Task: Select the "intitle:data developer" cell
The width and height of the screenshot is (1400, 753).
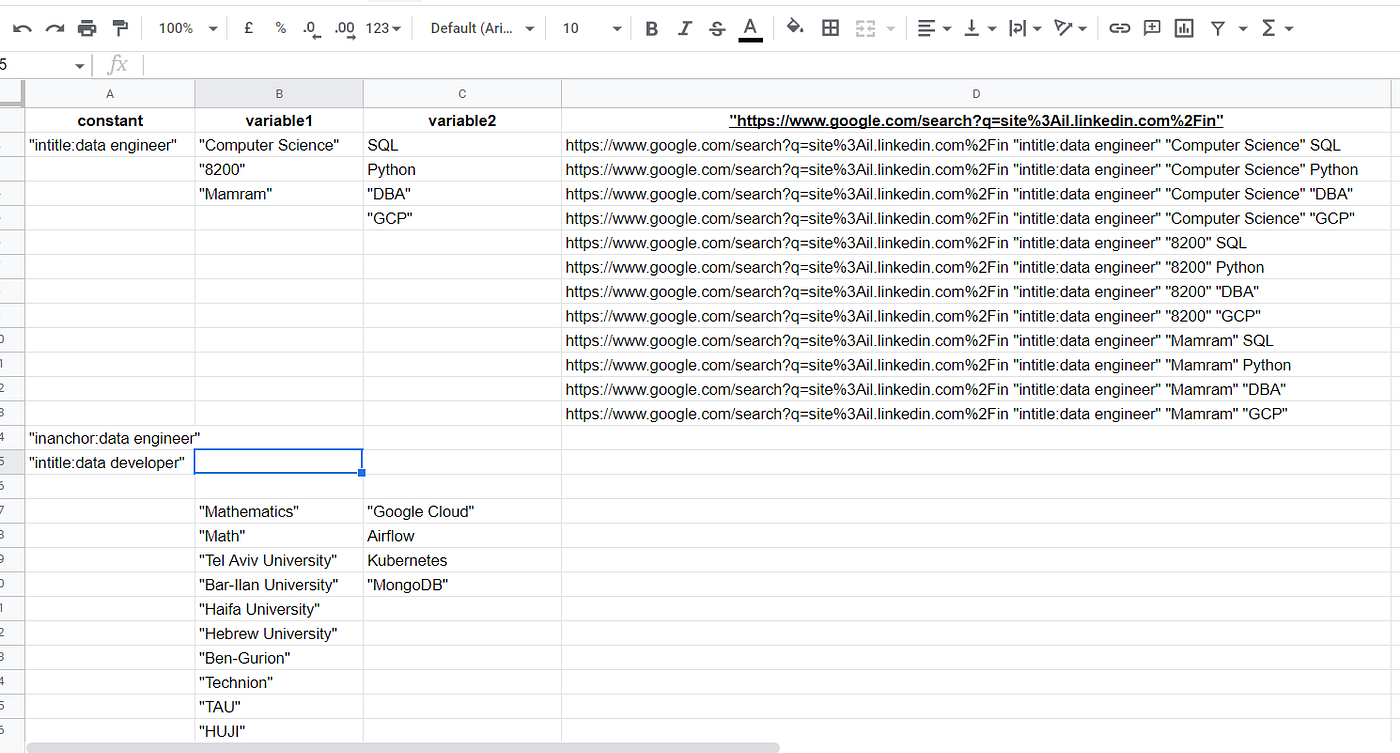Action: click(x=110, y=462)
